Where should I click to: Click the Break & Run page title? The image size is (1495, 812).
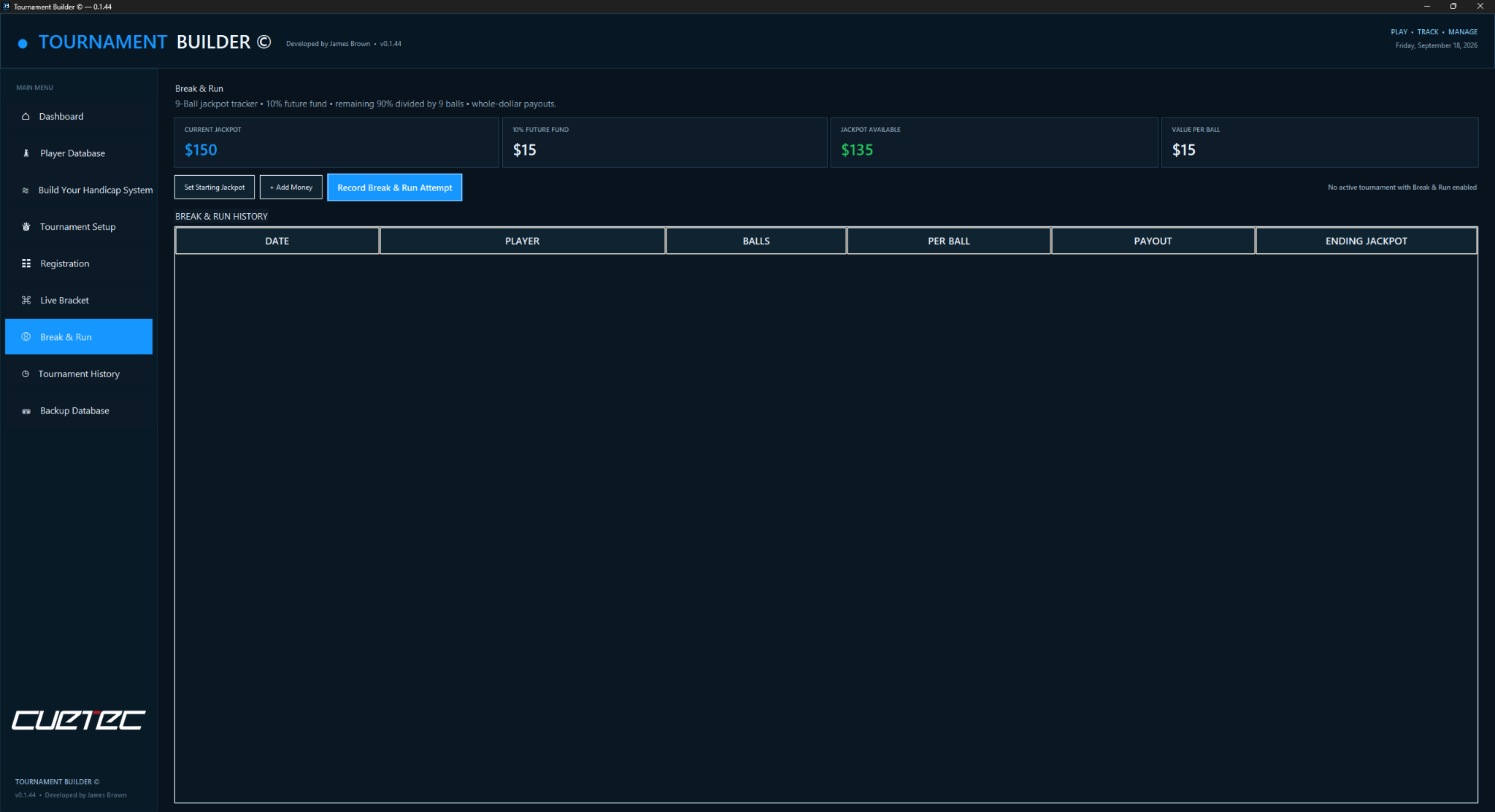point(199,89)
